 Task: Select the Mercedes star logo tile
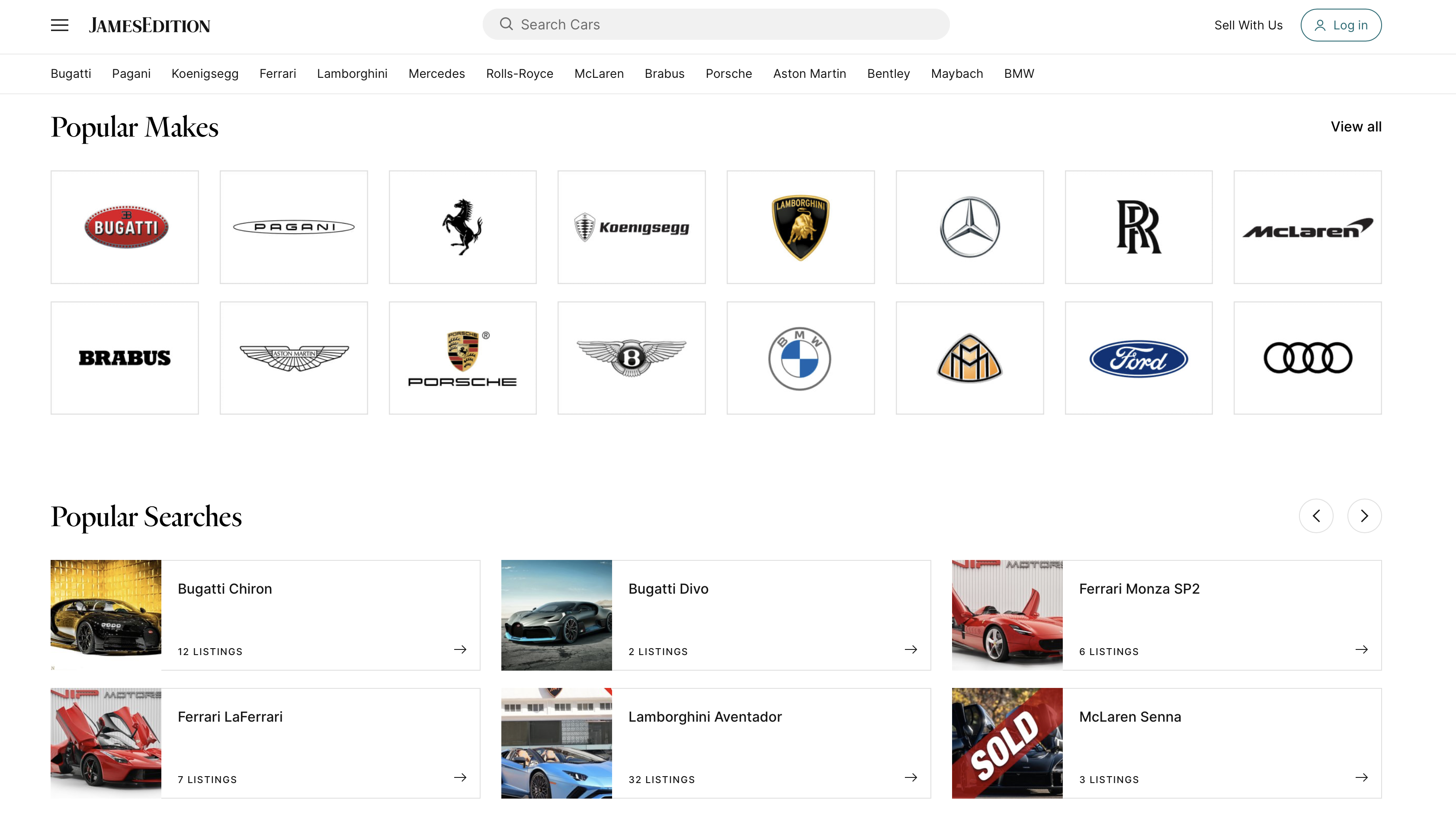click(x=969, y=227)
